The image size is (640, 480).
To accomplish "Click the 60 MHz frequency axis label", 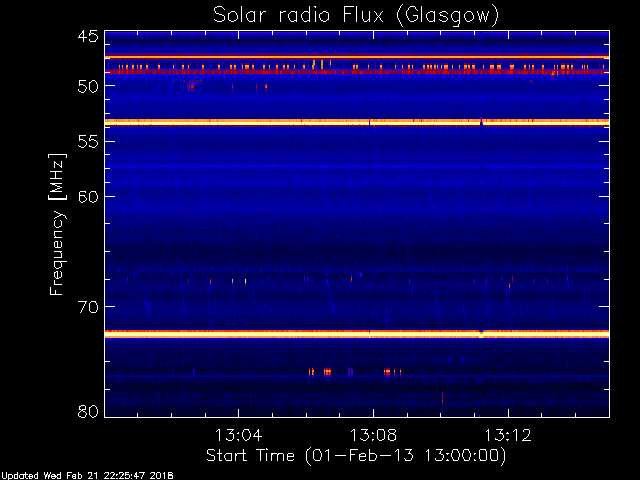I will (88, 197).
